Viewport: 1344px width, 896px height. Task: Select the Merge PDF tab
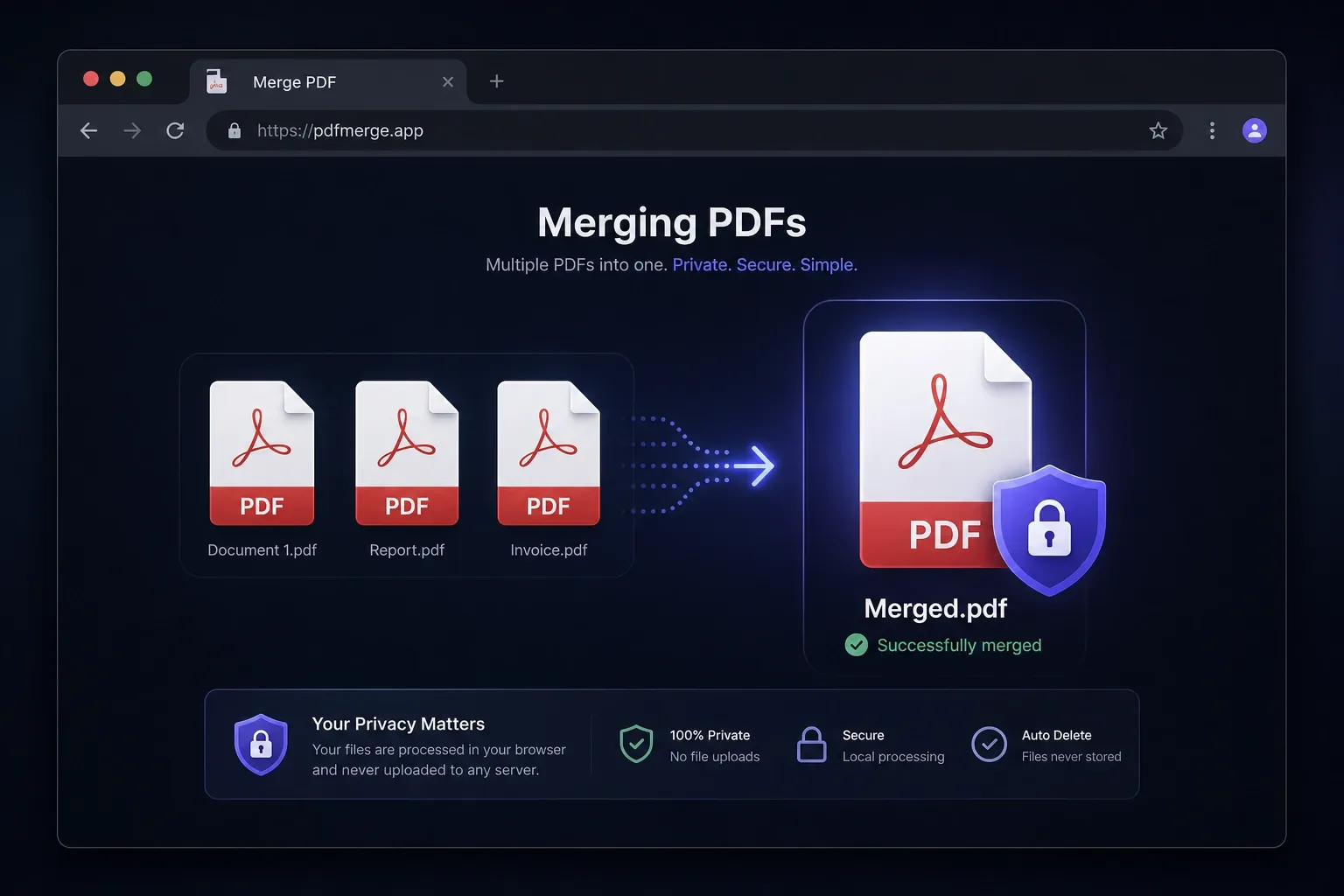[328, 81]
